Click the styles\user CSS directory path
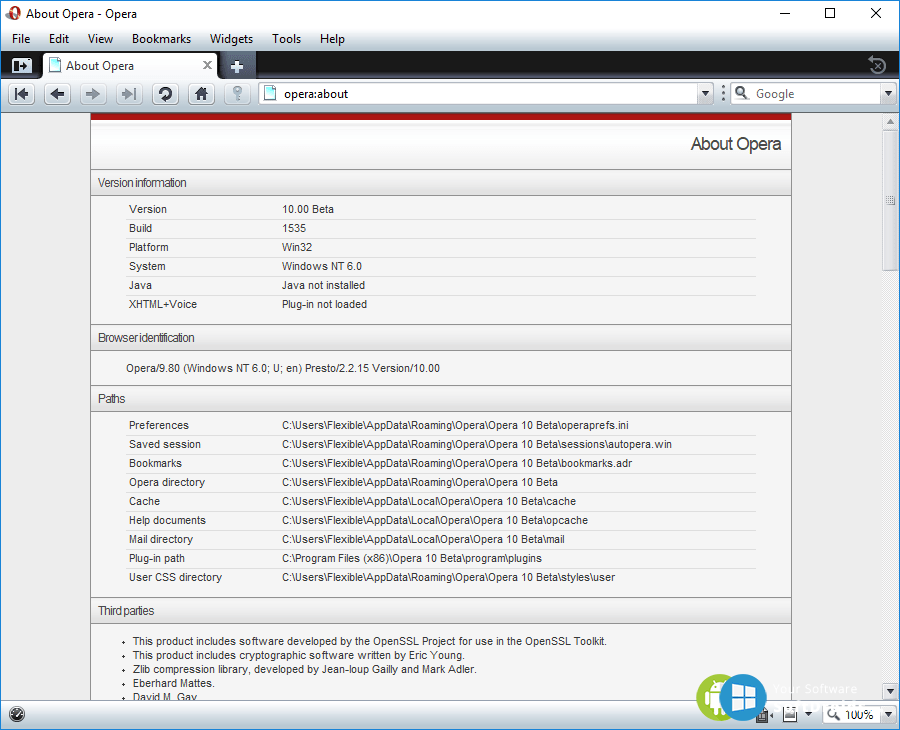This screenshot has width=900, height=730. (448, 576)
